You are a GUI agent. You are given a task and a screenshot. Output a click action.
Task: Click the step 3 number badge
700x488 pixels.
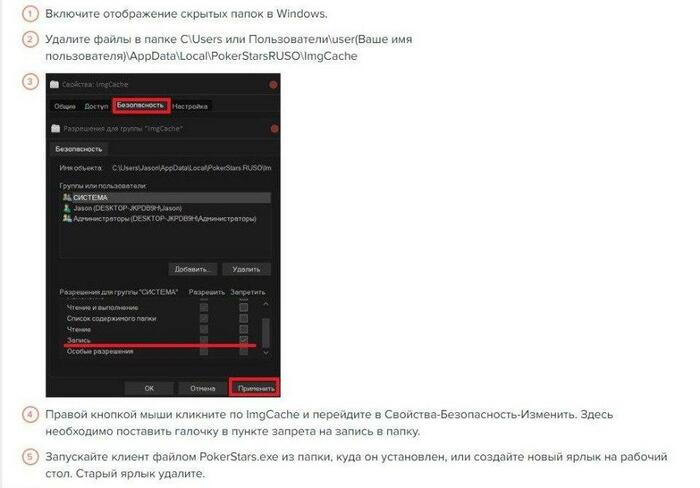pos(30,82)
